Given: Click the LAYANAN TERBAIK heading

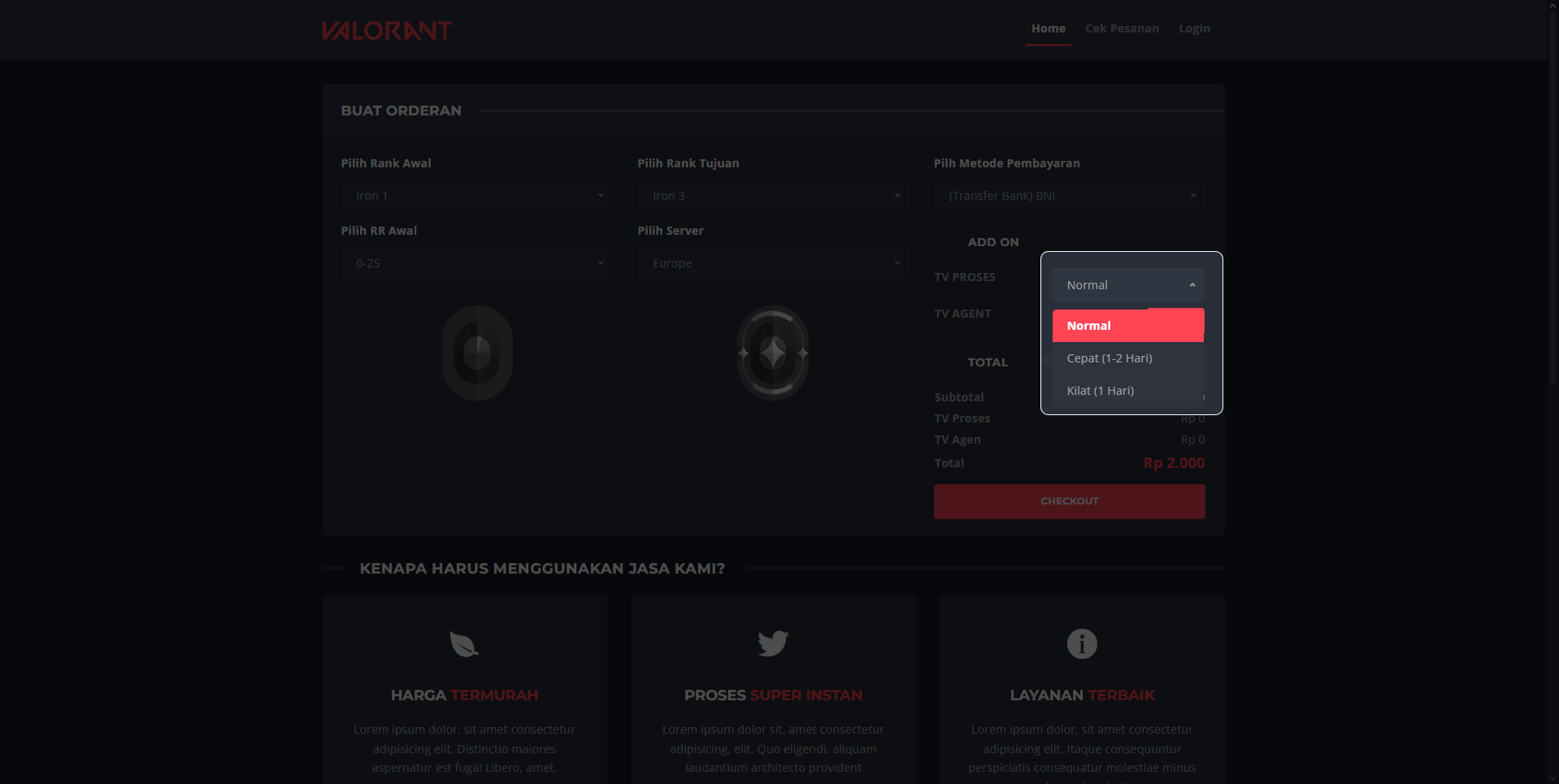Looking at the screenshot, I should pyautogui.click(x=1082, y=695).
